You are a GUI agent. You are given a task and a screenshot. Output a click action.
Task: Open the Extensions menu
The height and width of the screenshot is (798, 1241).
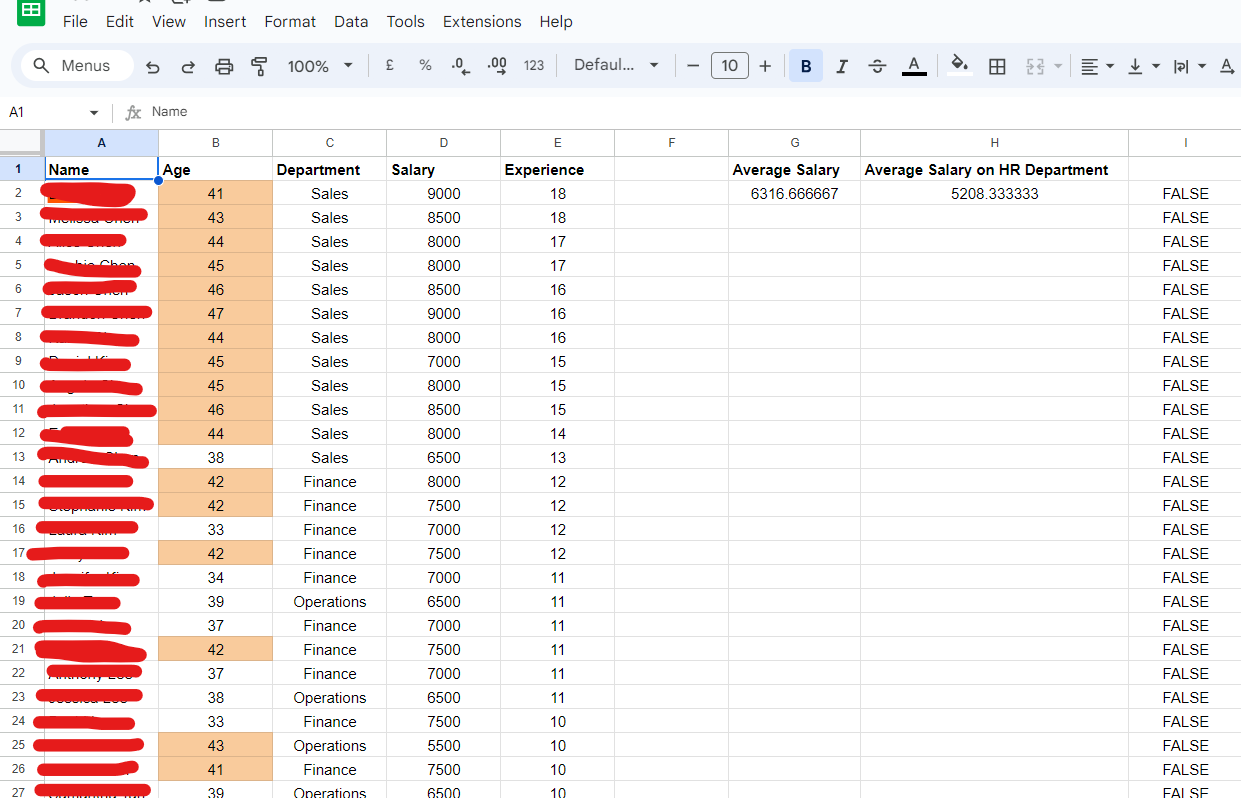click(x=482, y=21)
